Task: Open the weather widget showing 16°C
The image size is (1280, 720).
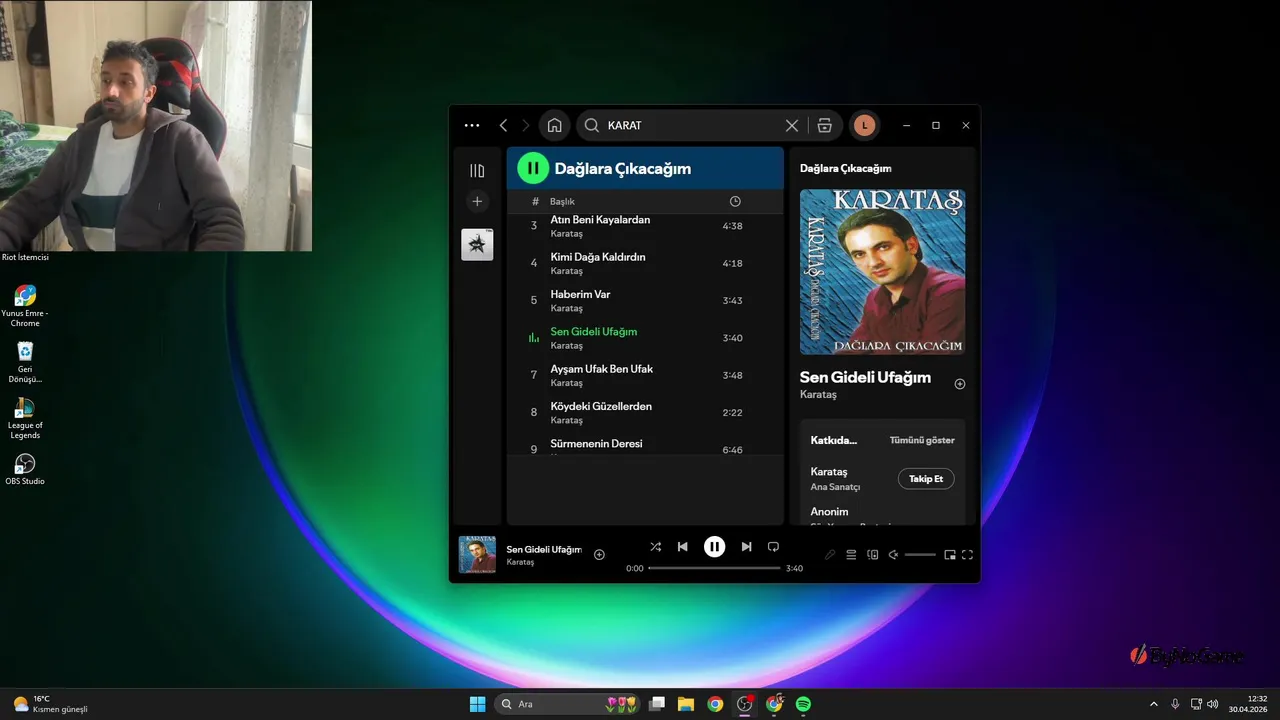Action: pos(50,704)
